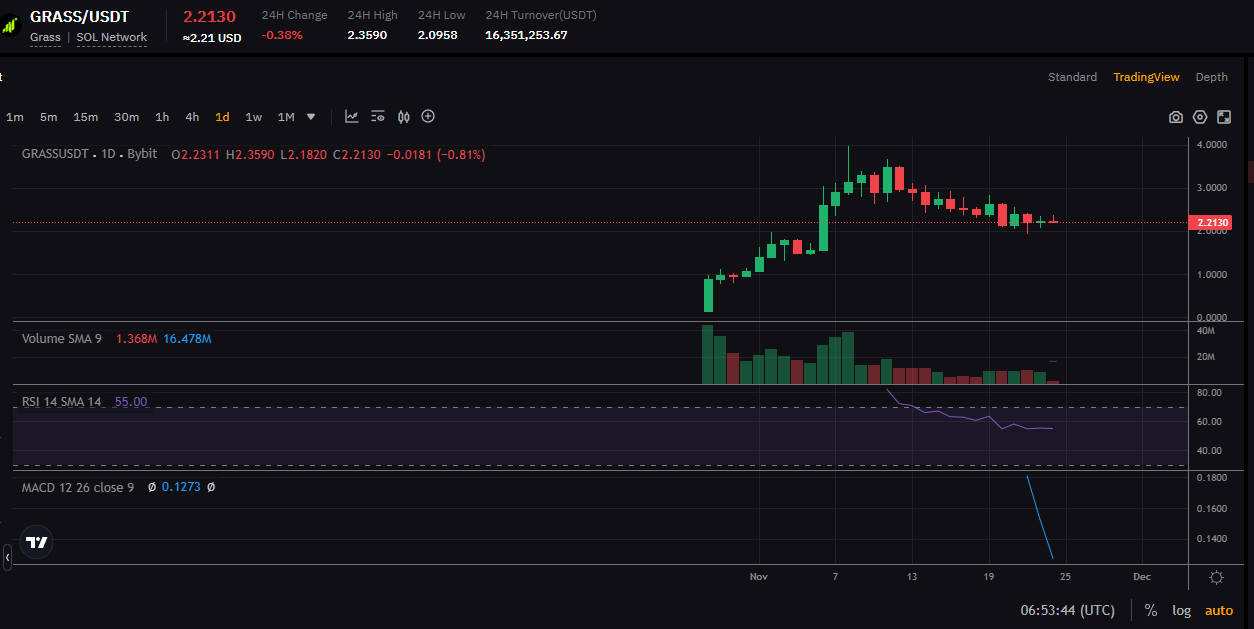The image size is (1254, 629).
Task: Click the tall green candle near Nov 7
Action: [824, 228]
